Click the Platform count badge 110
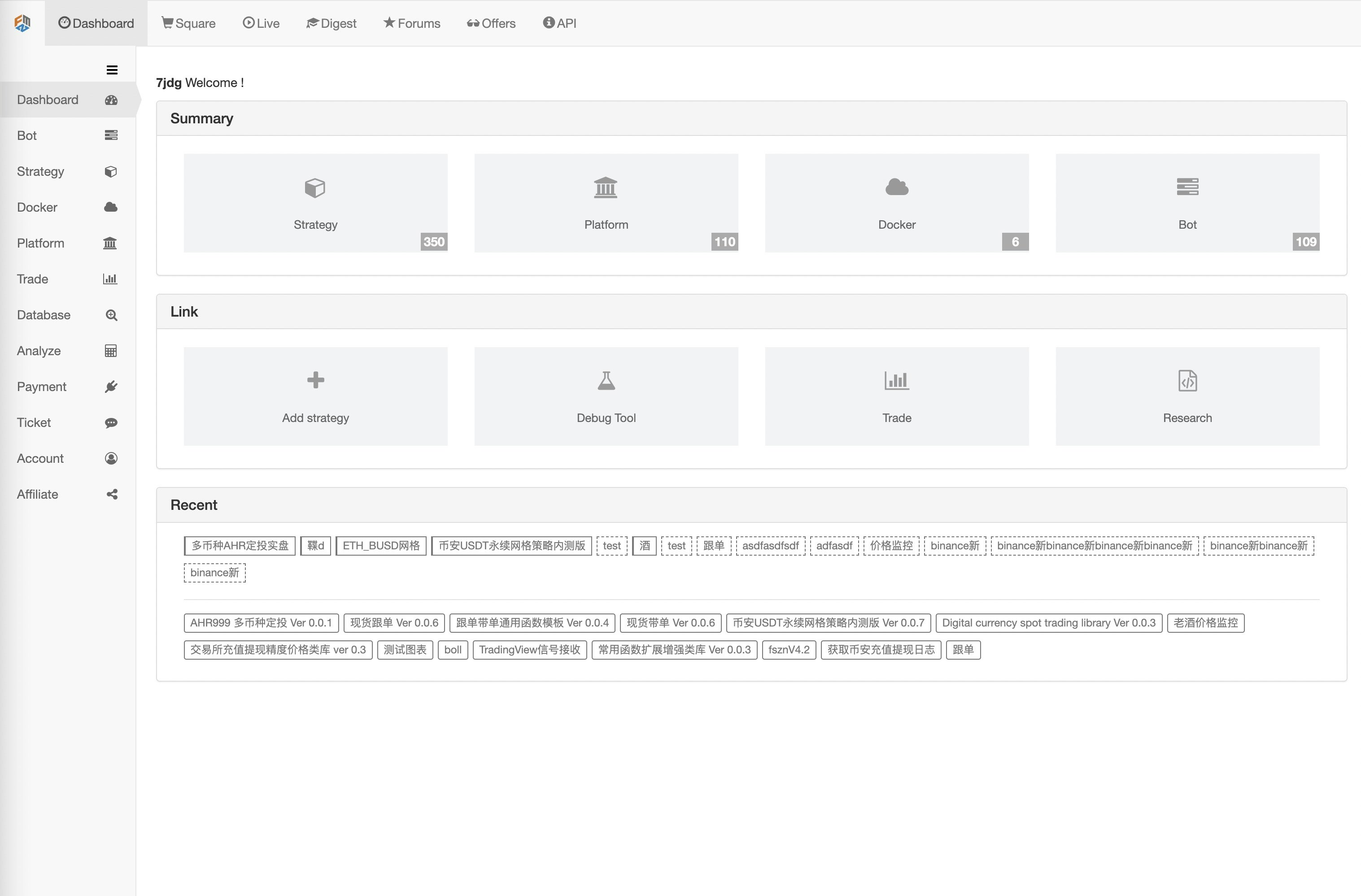The height and width of the screenshot is (896, 1361). point(724,242)
